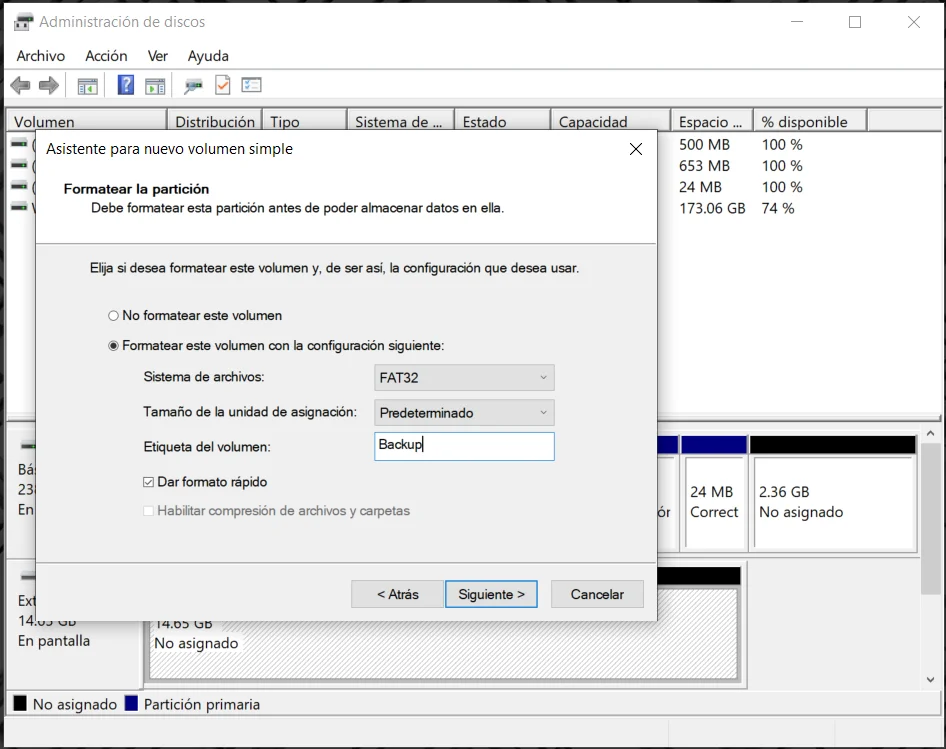Click the 'En pantalla' disk status label
Screen dimensions: 946x749
point(54,641)
